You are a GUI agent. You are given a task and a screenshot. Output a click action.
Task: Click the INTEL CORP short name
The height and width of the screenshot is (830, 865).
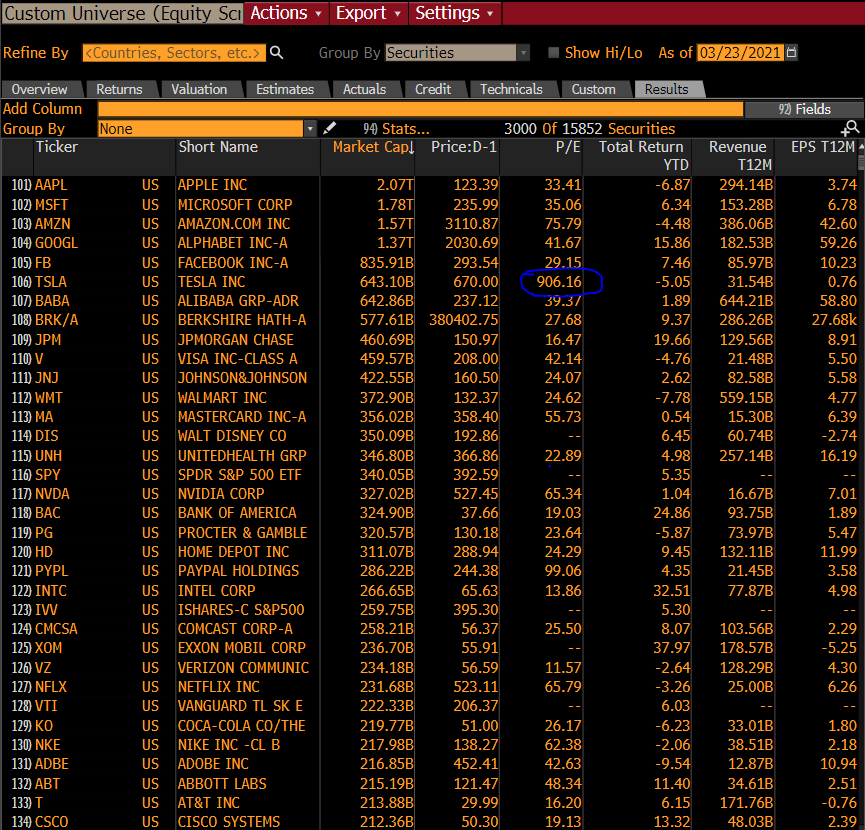(x=216, y=591)
